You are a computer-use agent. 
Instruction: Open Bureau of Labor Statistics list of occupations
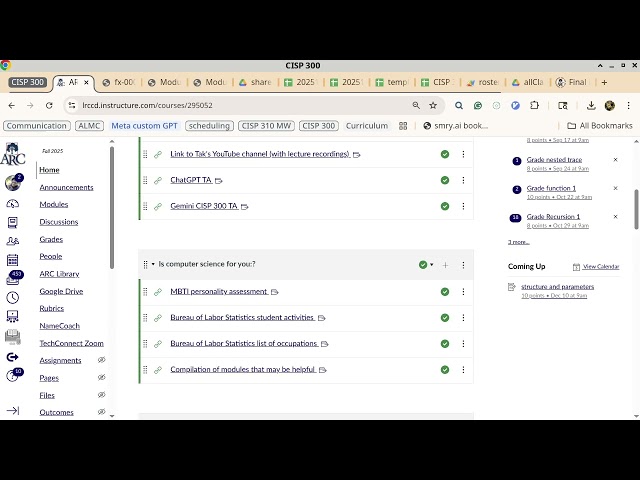tap(243, 343)
